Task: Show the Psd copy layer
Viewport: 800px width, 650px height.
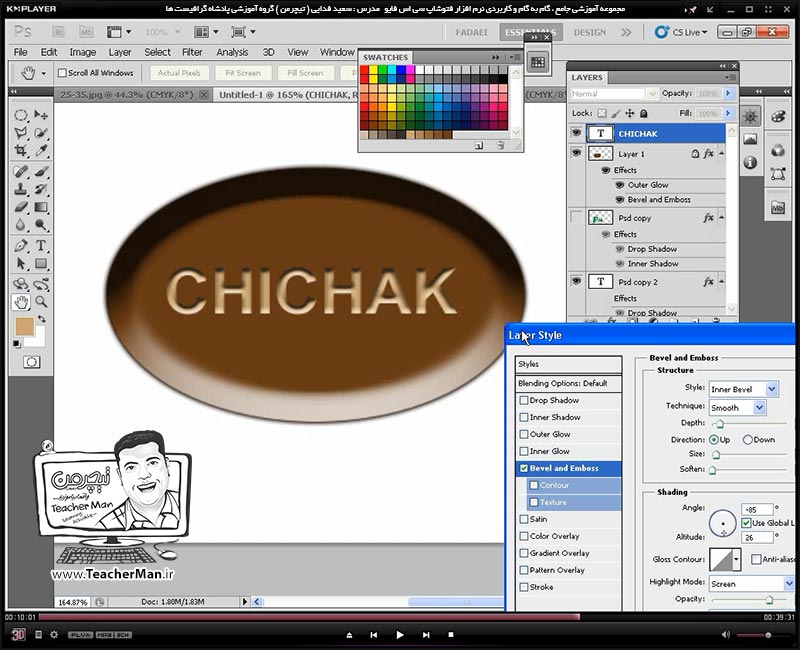Action: point(577,218)
